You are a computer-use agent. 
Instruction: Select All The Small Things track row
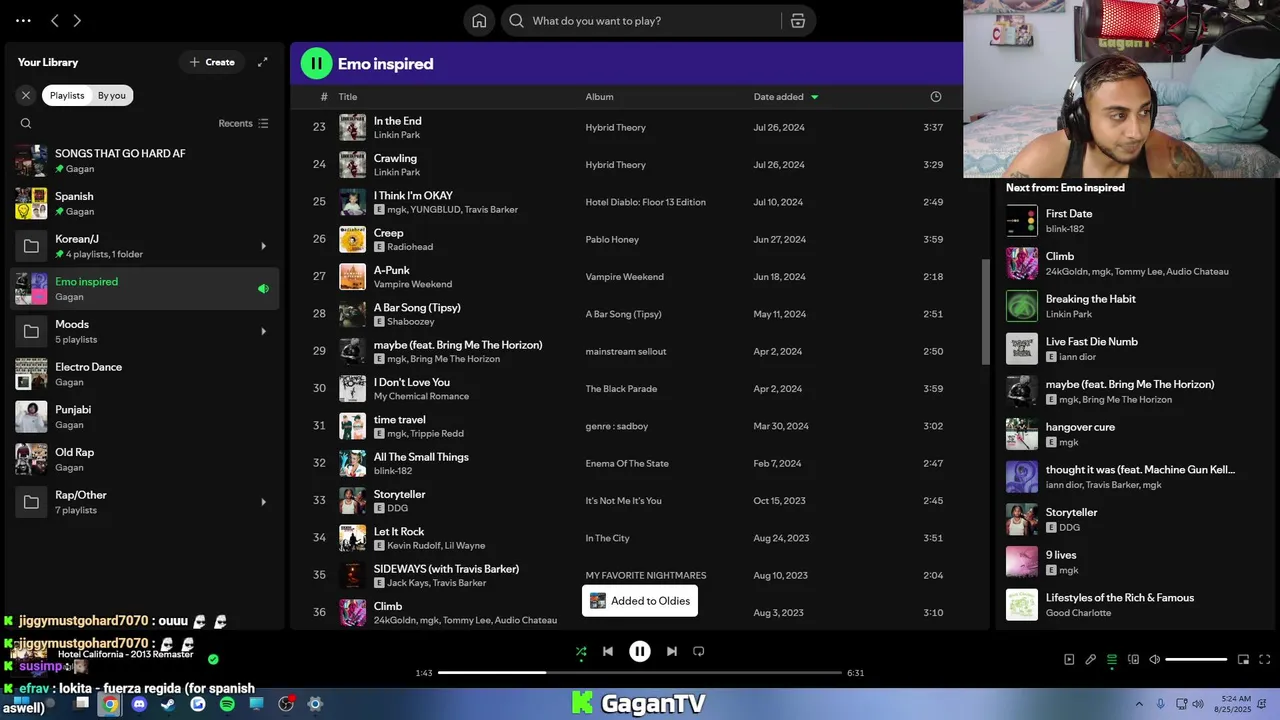point(636,463)
